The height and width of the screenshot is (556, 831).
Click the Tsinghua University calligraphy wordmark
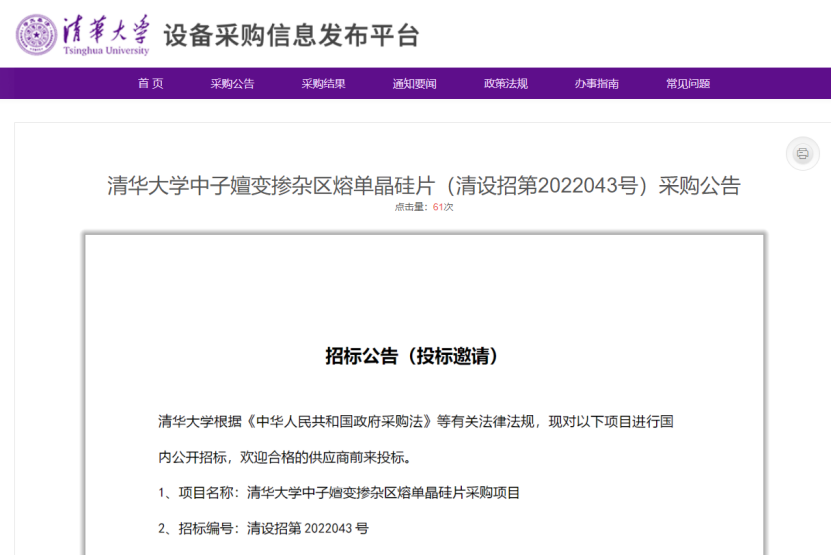[x=106, y=35]
